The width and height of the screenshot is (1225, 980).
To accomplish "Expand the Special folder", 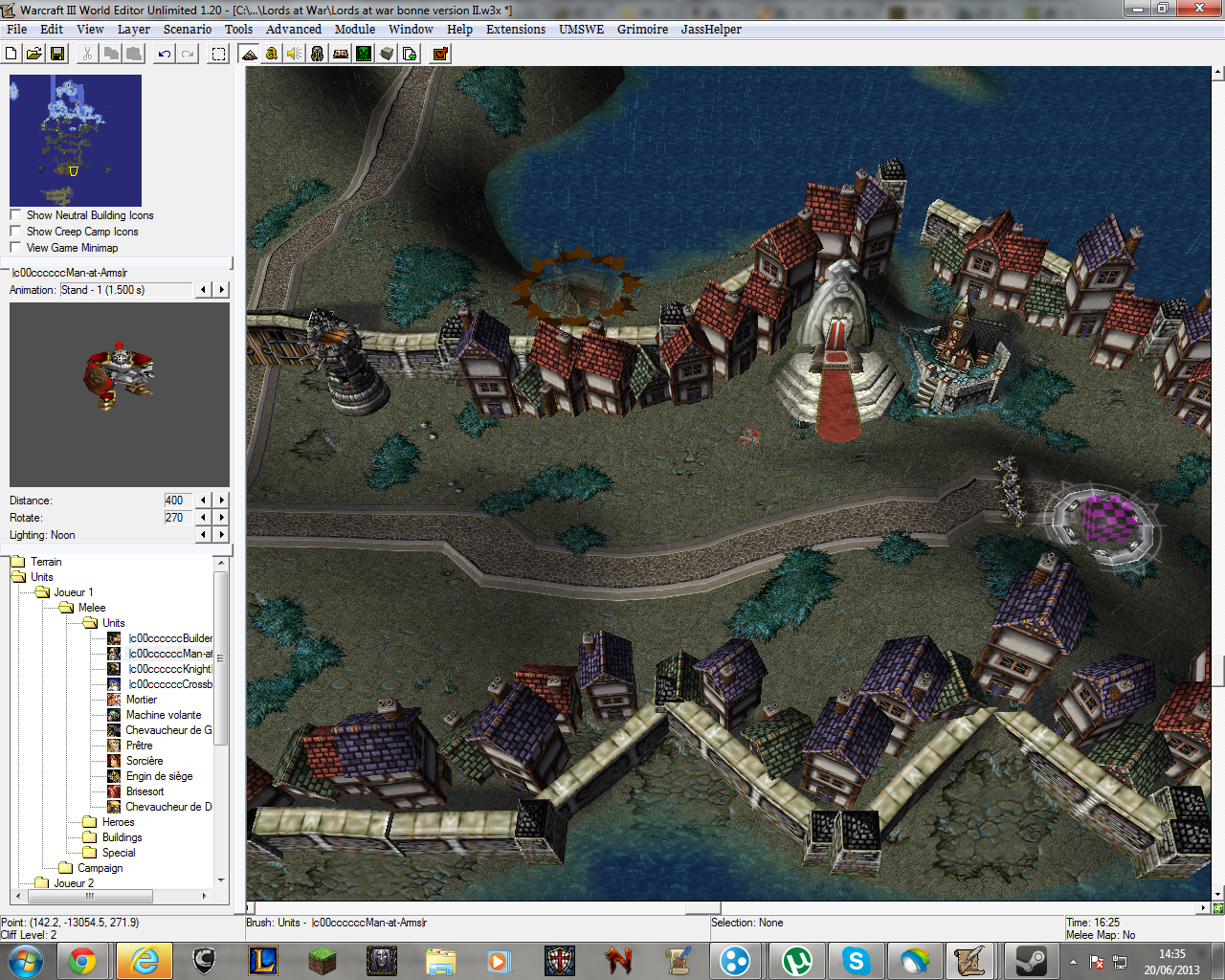I will coord(90,853).
